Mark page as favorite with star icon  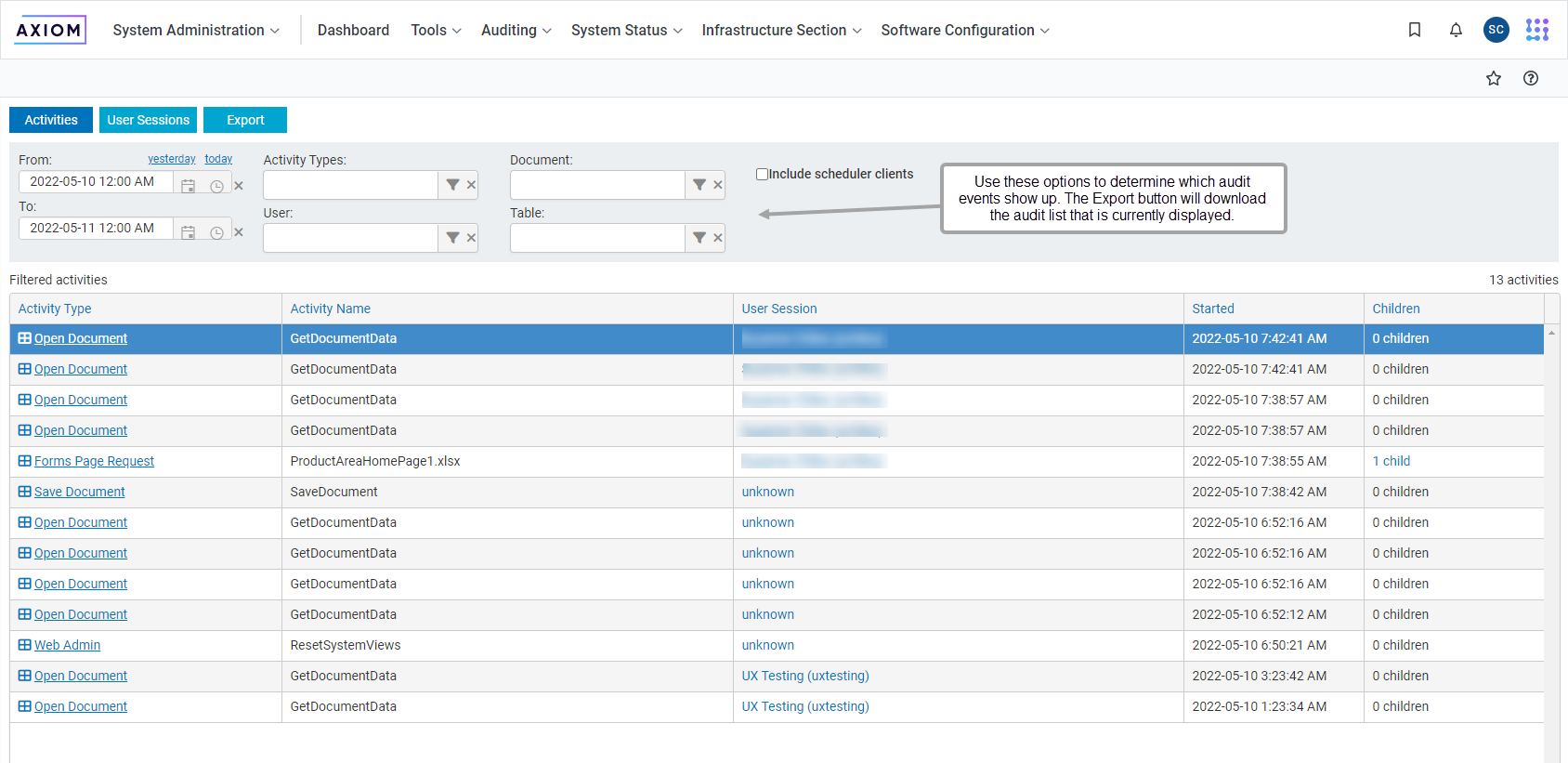[x=1493, y=78]
